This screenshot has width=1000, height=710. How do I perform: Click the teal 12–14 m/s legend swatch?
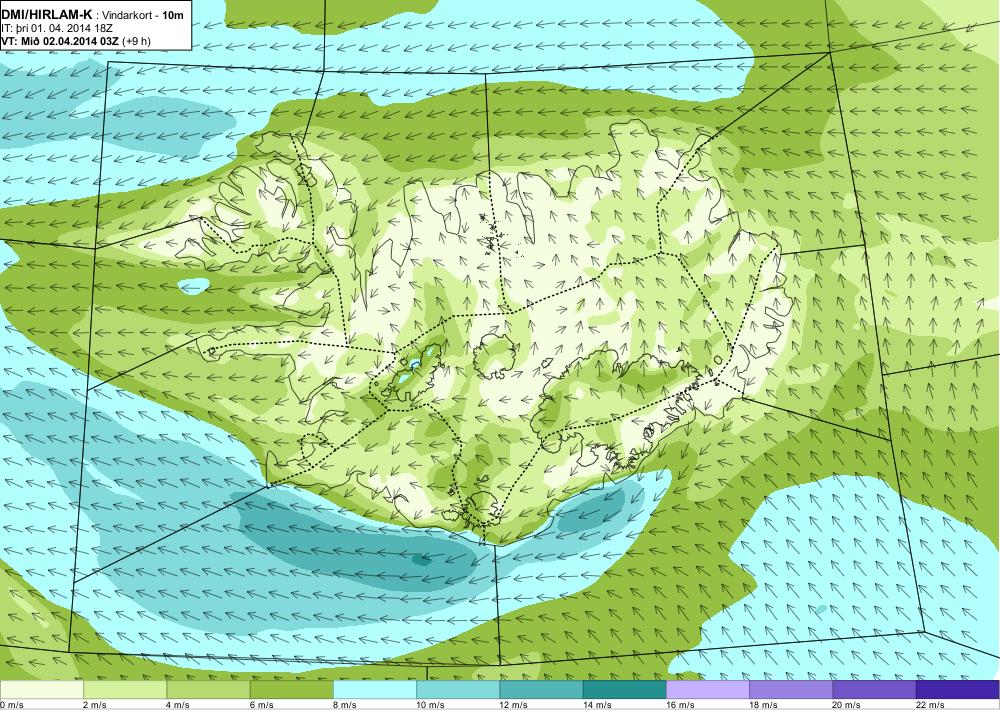click(541, 690)
